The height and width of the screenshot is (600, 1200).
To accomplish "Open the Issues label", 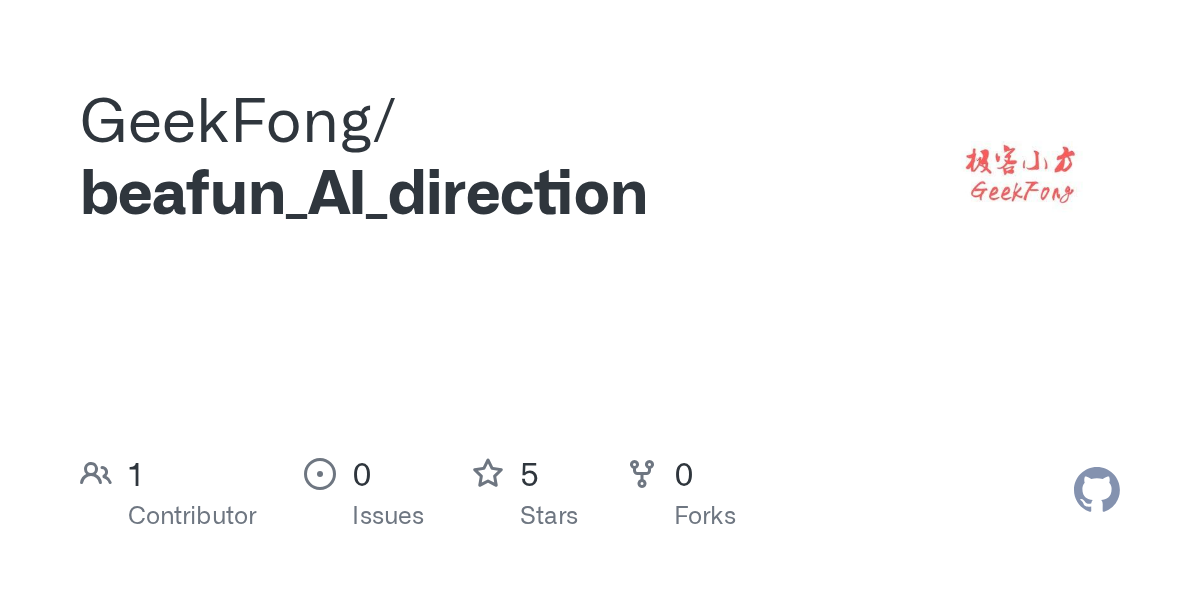I will coord(388,516).
